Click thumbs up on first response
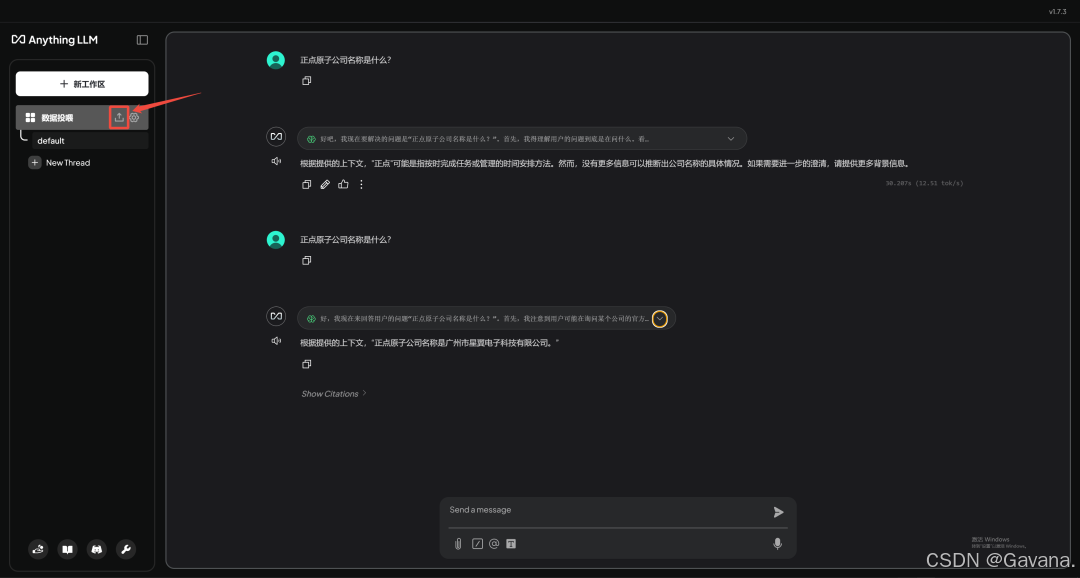The image size is (1080, 578). [x=343, y=184]
